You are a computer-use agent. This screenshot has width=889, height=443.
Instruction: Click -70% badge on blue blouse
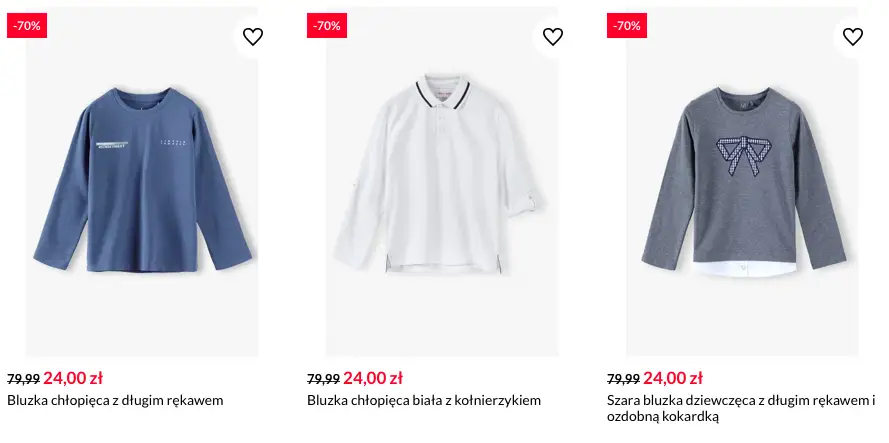27,26
